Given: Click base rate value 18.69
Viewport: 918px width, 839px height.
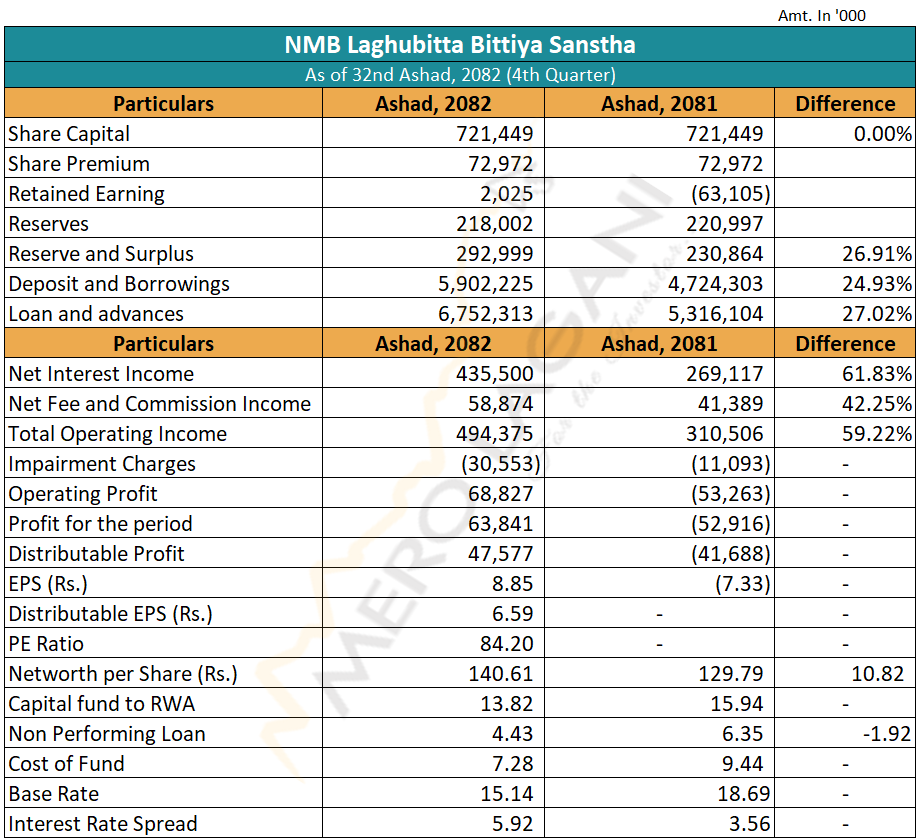Looking at the screenshot, I should click(x=743, y=794).
